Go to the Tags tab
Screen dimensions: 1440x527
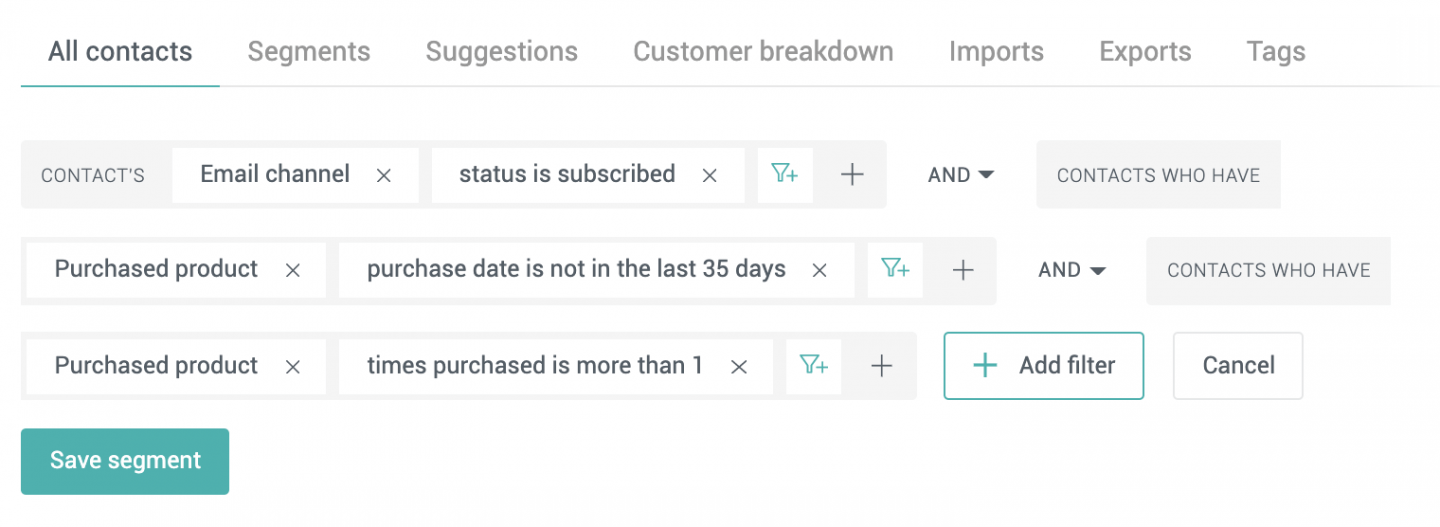[x=1276, y=52]
